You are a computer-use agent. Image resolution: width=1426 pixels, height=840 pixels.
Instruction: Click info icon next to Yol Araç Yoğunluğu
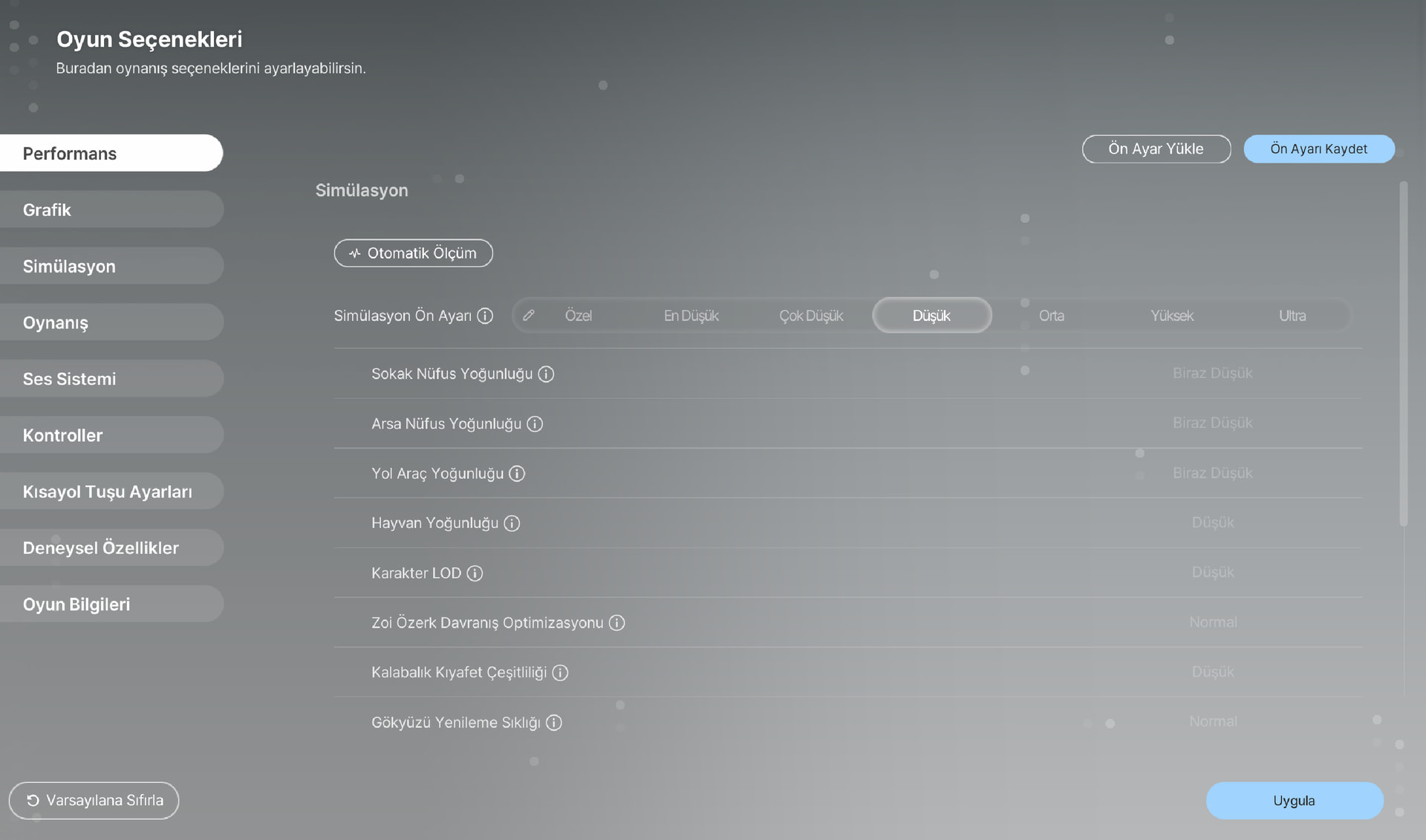tap(517, 473)
